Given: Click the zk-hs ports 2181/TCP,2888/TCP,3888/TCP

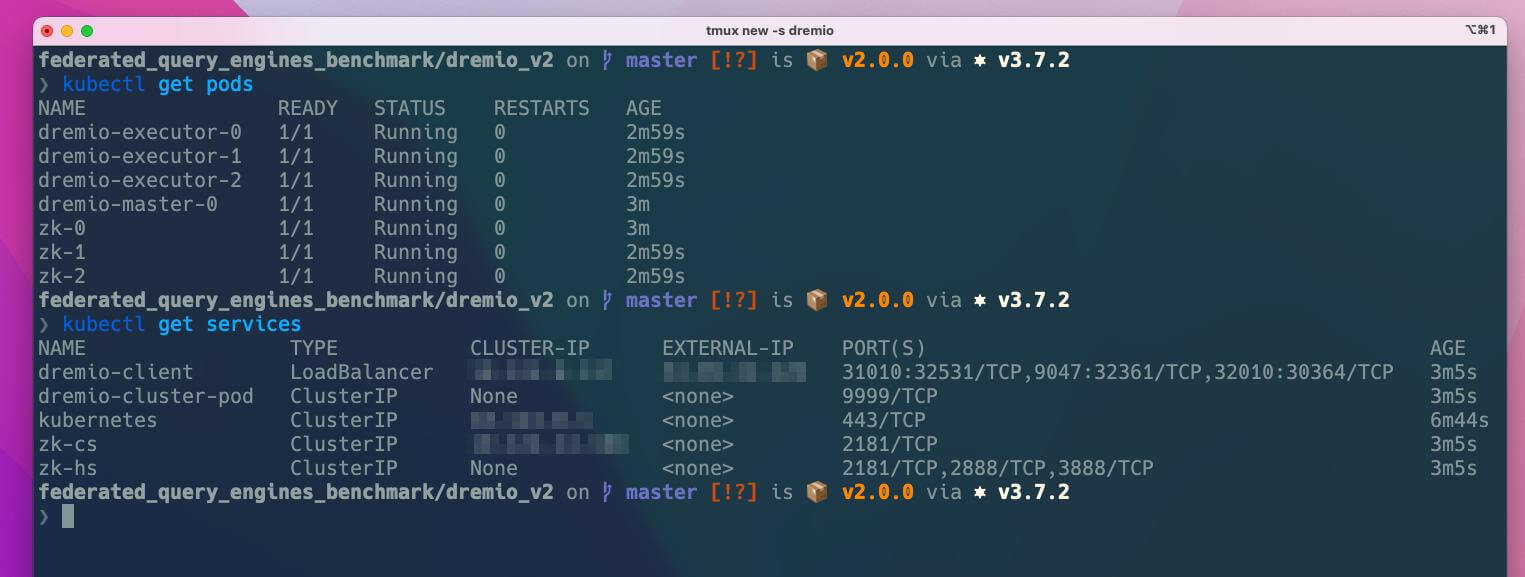Looking at the screenshot, I should pyautogui.click(x=998, y=468).
